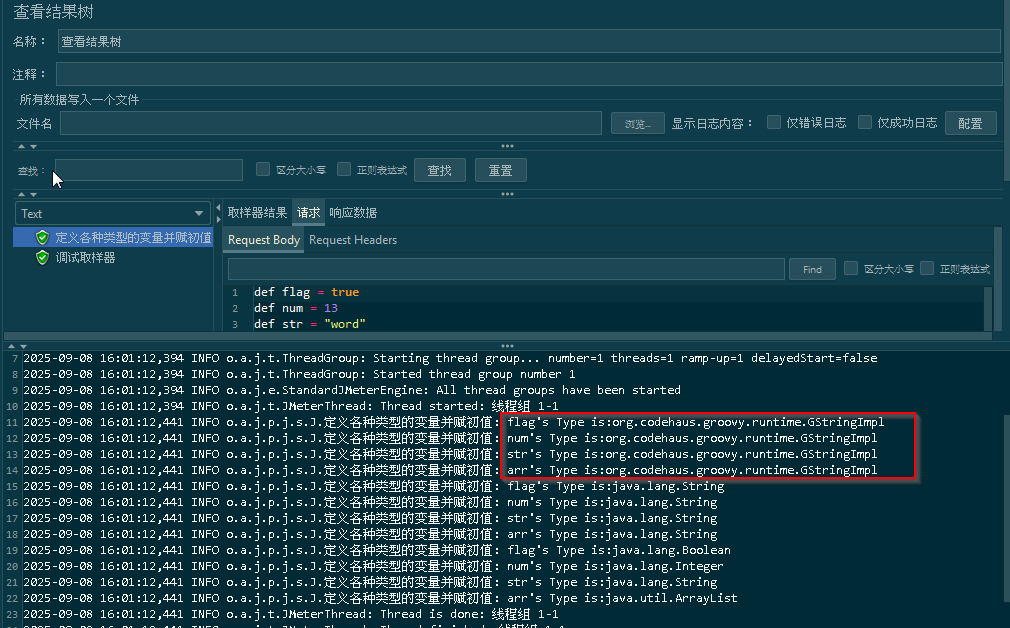Click horizontal scrollbar below request body
The width and height of the screenshot is (1010, 628).
498,336
